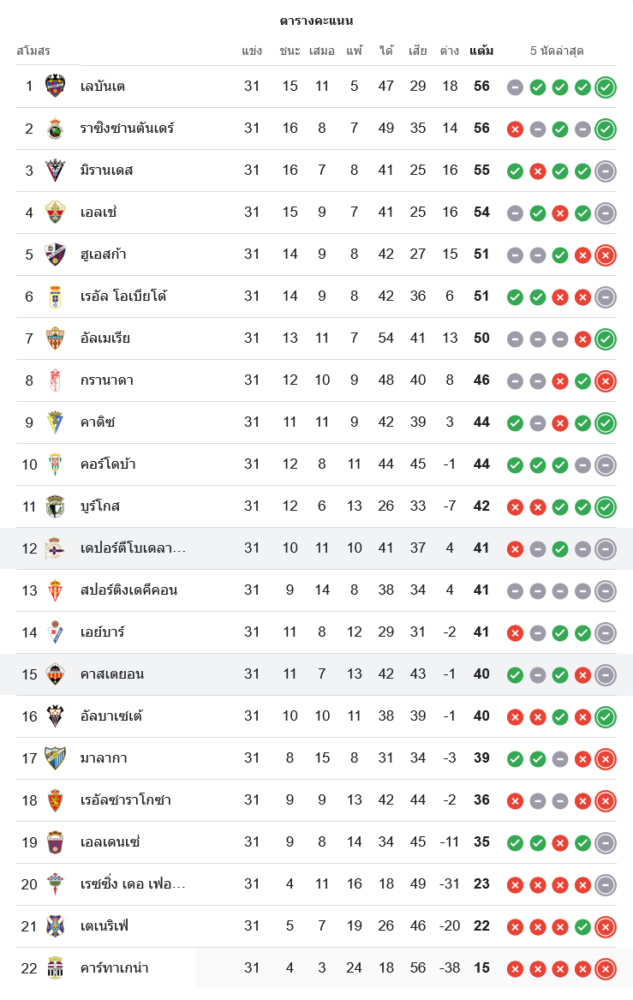Select the Almería club badge
This screenshot has height=1000, width=633.
pos(55,338)
